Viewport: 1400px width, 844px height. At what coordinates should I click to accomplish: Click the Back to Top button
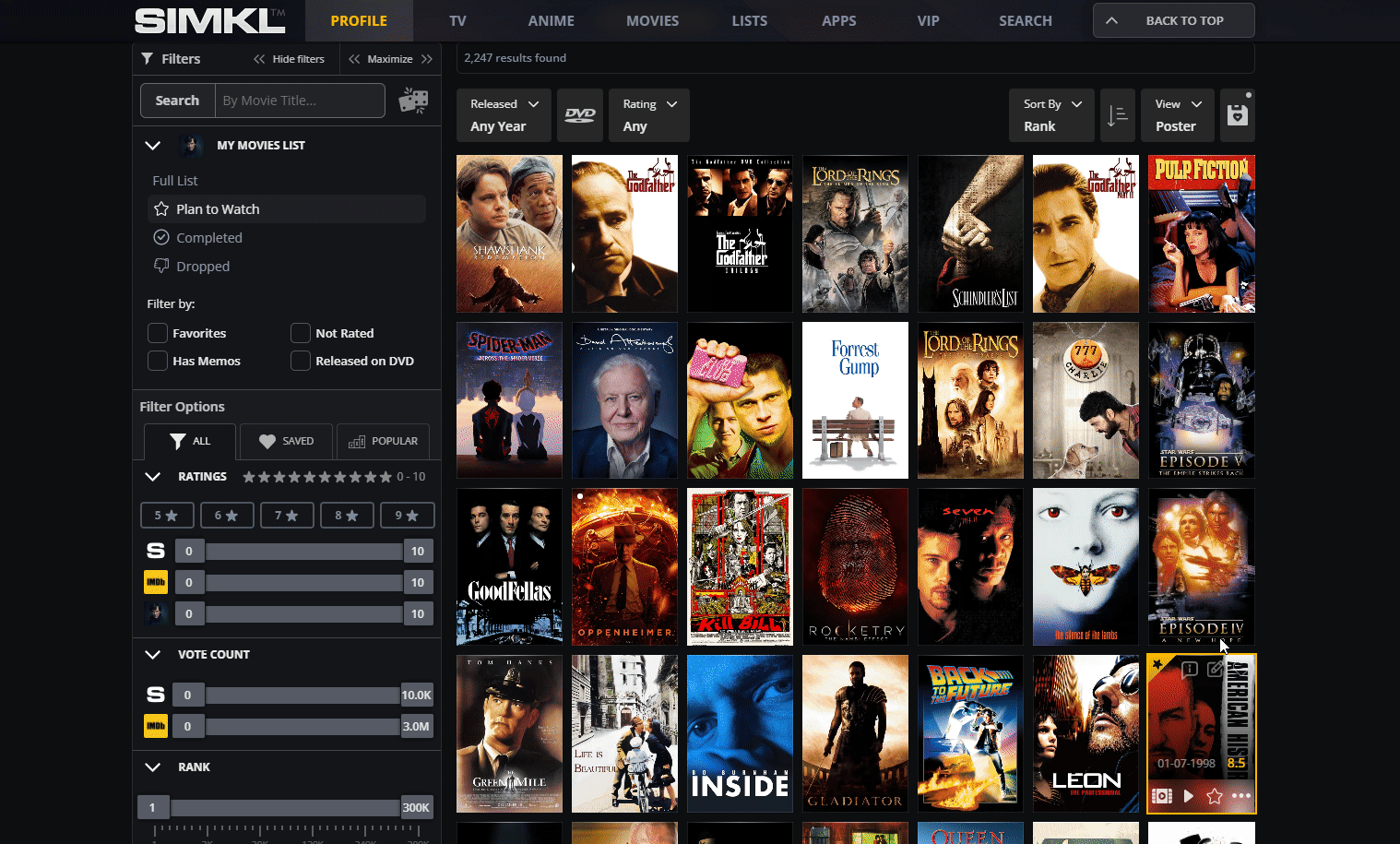point(1173,20)
